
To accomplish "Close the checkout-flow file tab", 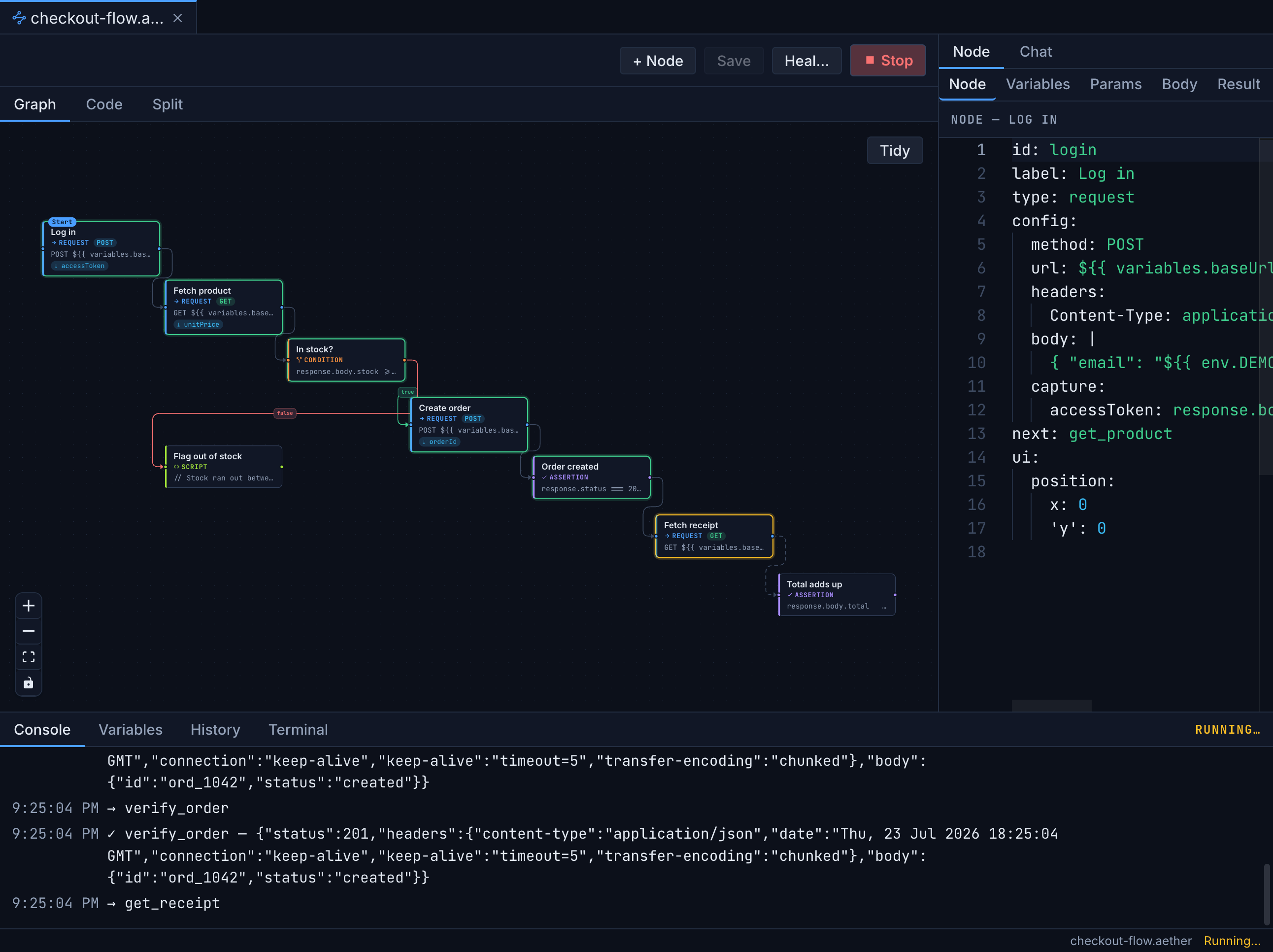I will [x=178, y=18].
